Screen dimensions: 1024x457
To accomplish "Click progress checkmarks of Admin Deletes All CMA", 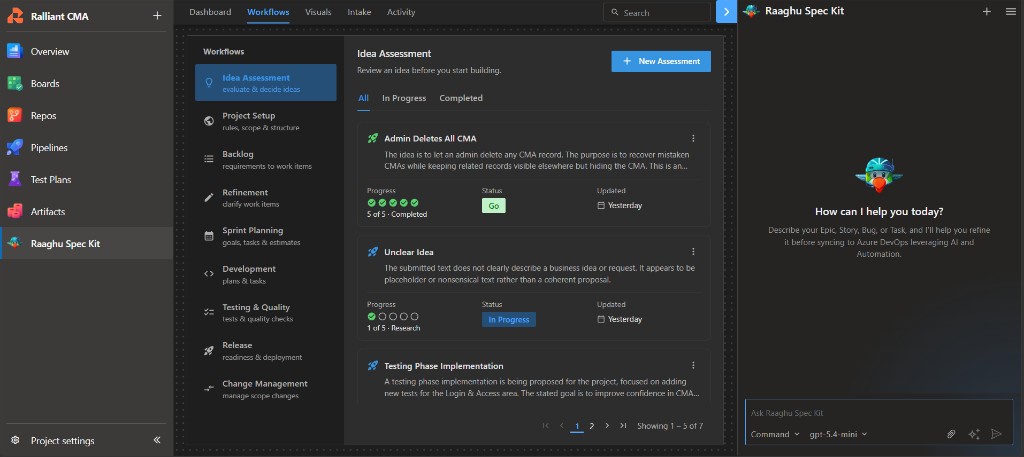I will point(393,203).
